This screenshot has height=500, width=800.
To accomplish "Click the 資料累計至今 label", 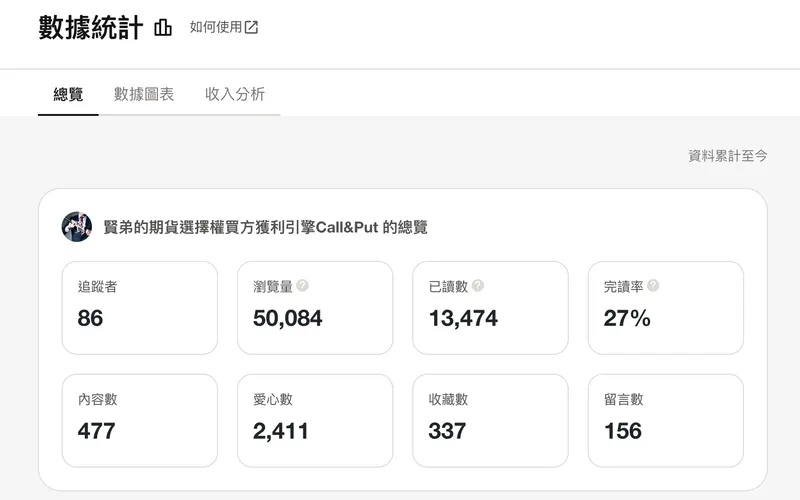I will click(728, 156).
